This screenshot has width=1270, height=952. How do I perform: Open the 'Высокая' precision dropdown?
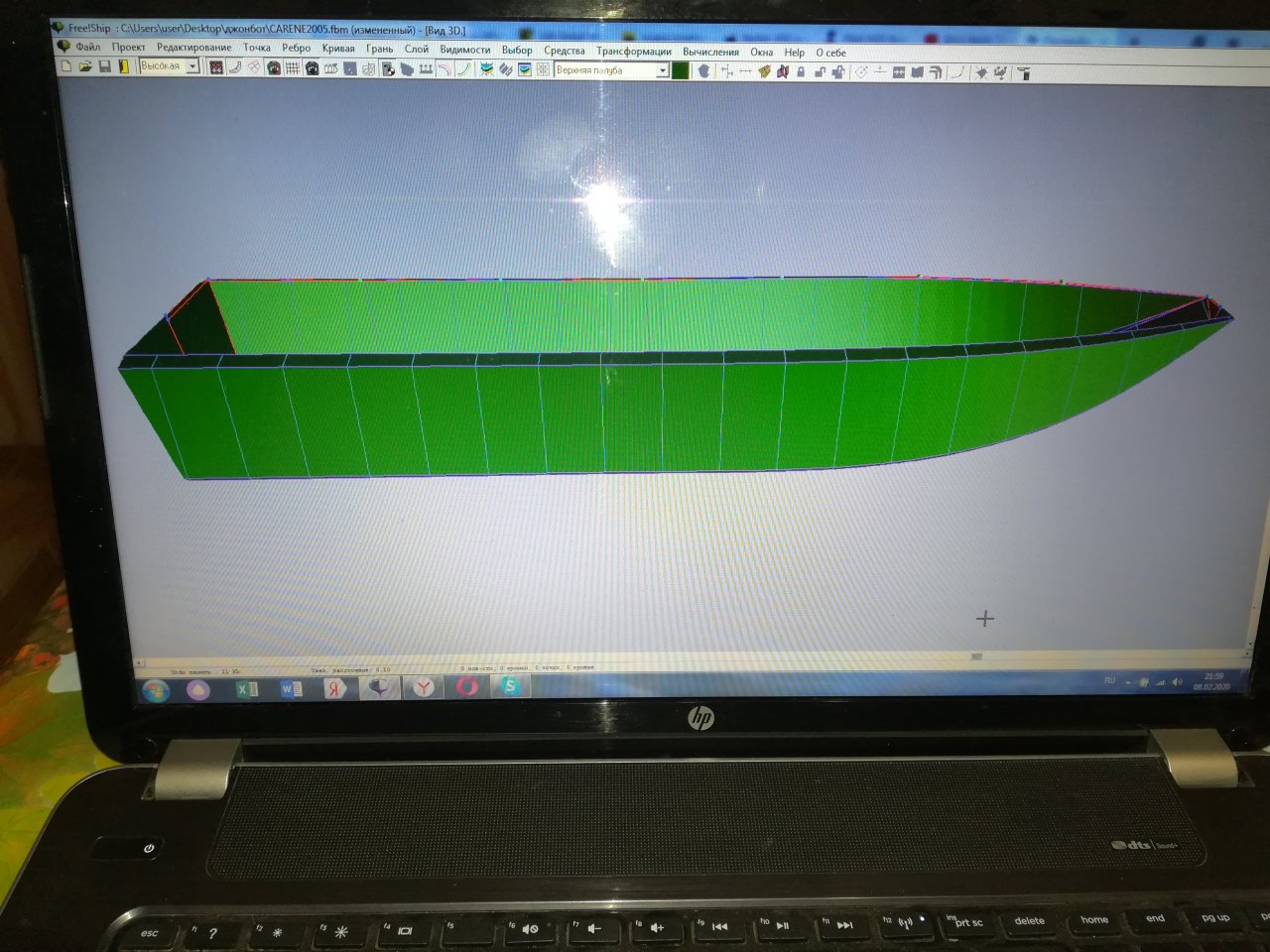[x=192, y=66]
